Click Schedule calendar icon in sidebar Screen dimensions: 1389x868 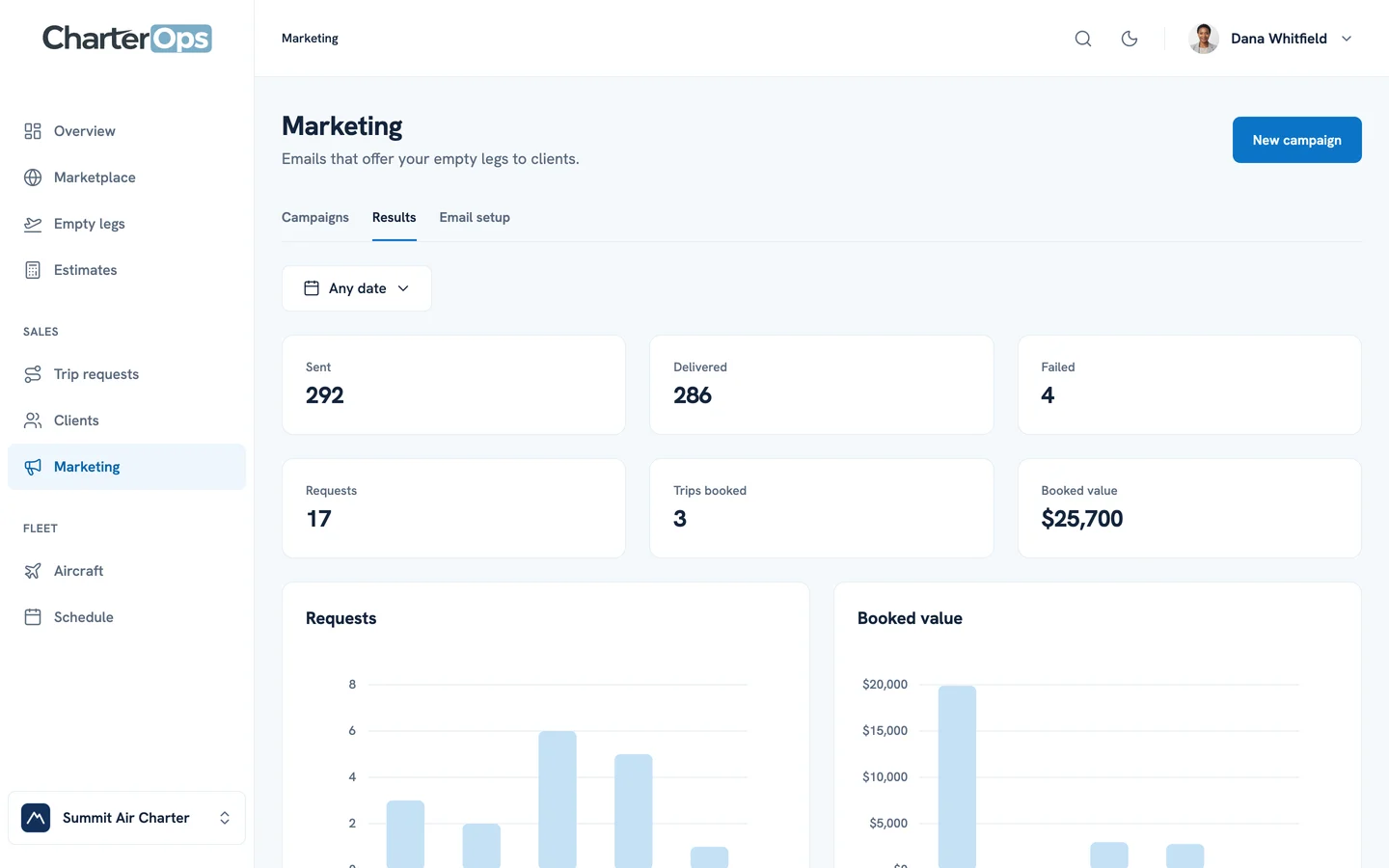[x=33, y=617]
